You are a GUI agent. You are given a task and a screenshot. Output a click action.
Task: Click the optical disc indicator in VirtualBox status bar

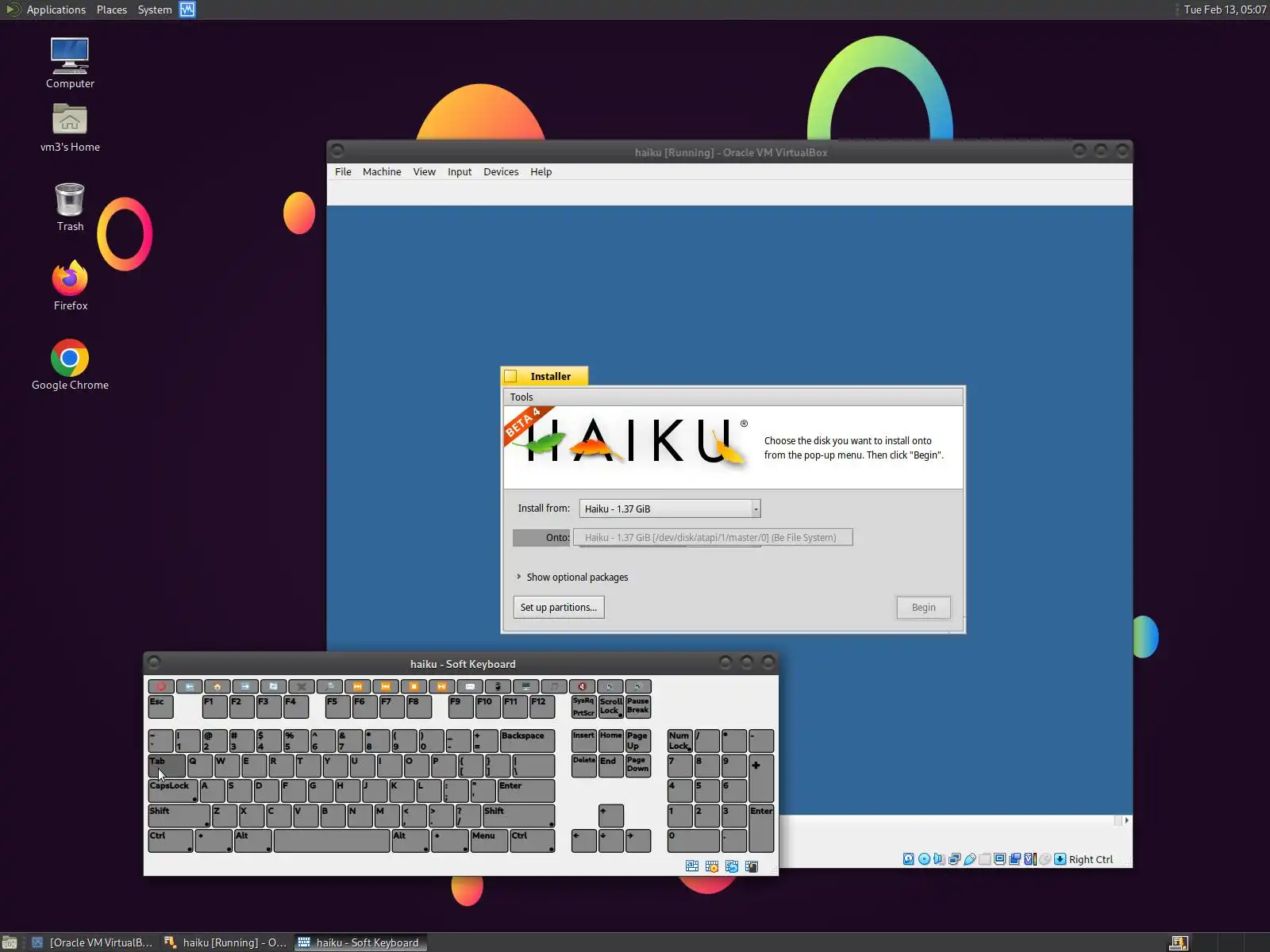924,859
